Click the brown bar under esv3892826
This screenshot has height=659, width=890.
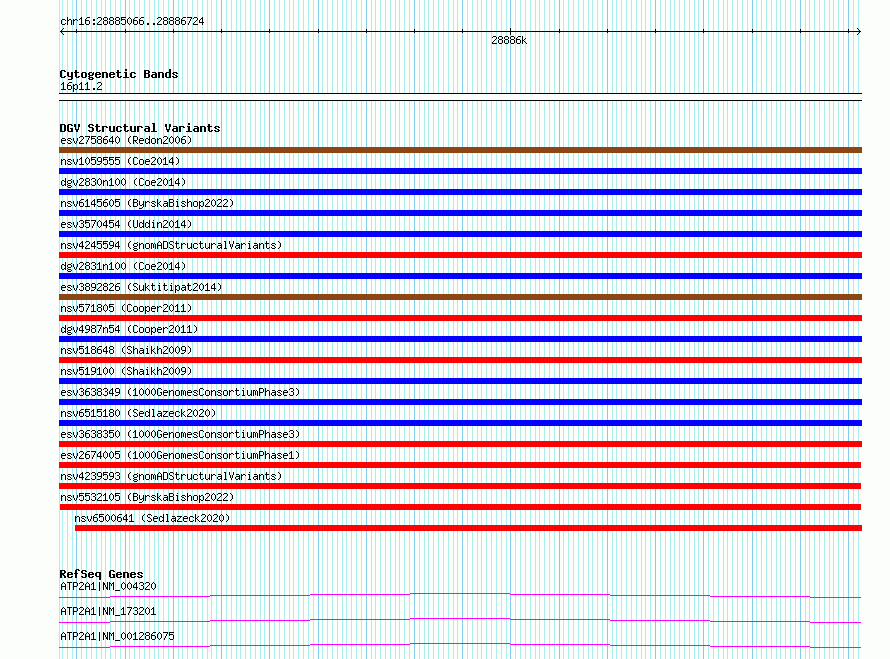click(460, 297)
